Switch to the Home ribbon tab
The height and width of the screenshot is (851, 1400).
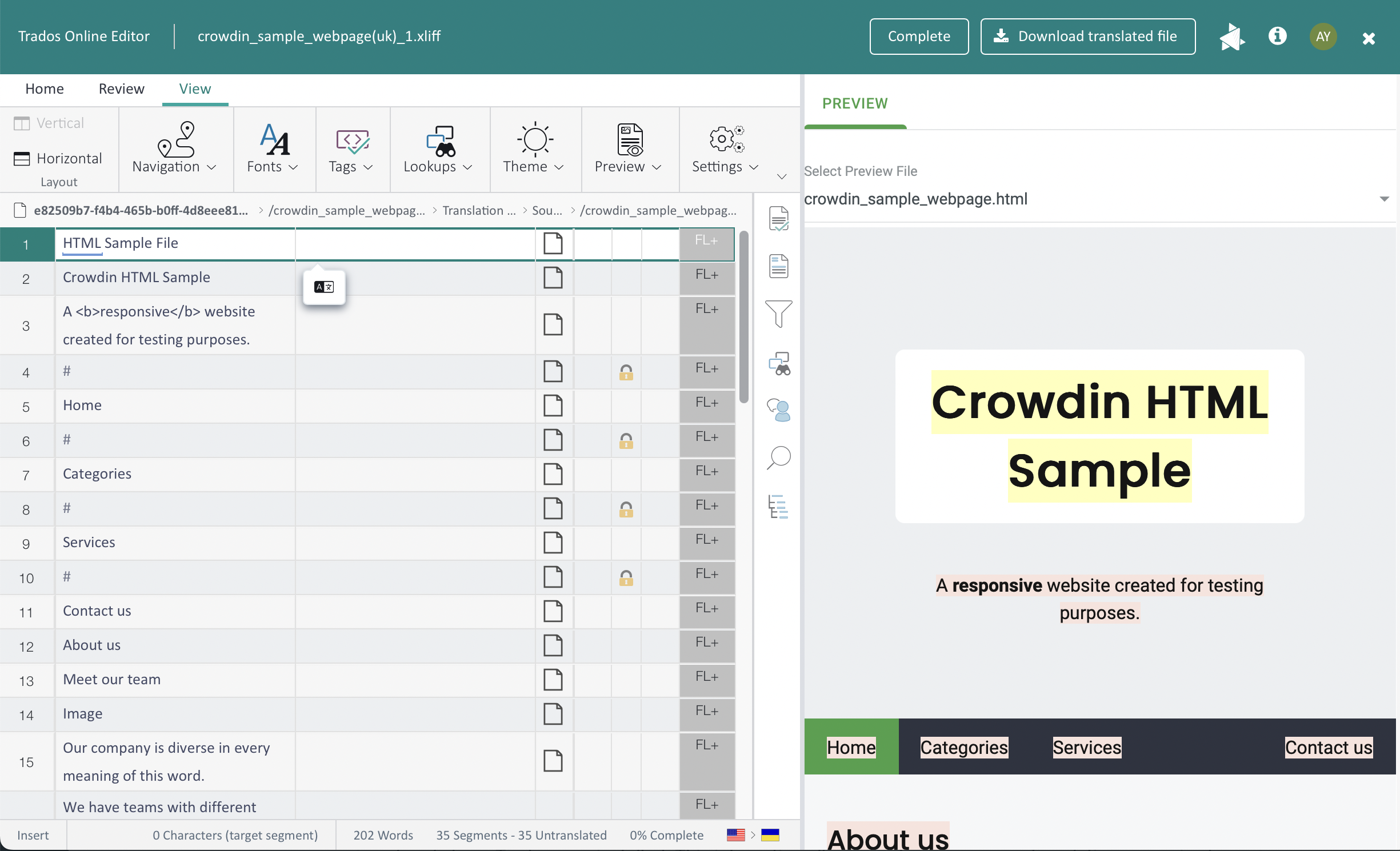45,89
